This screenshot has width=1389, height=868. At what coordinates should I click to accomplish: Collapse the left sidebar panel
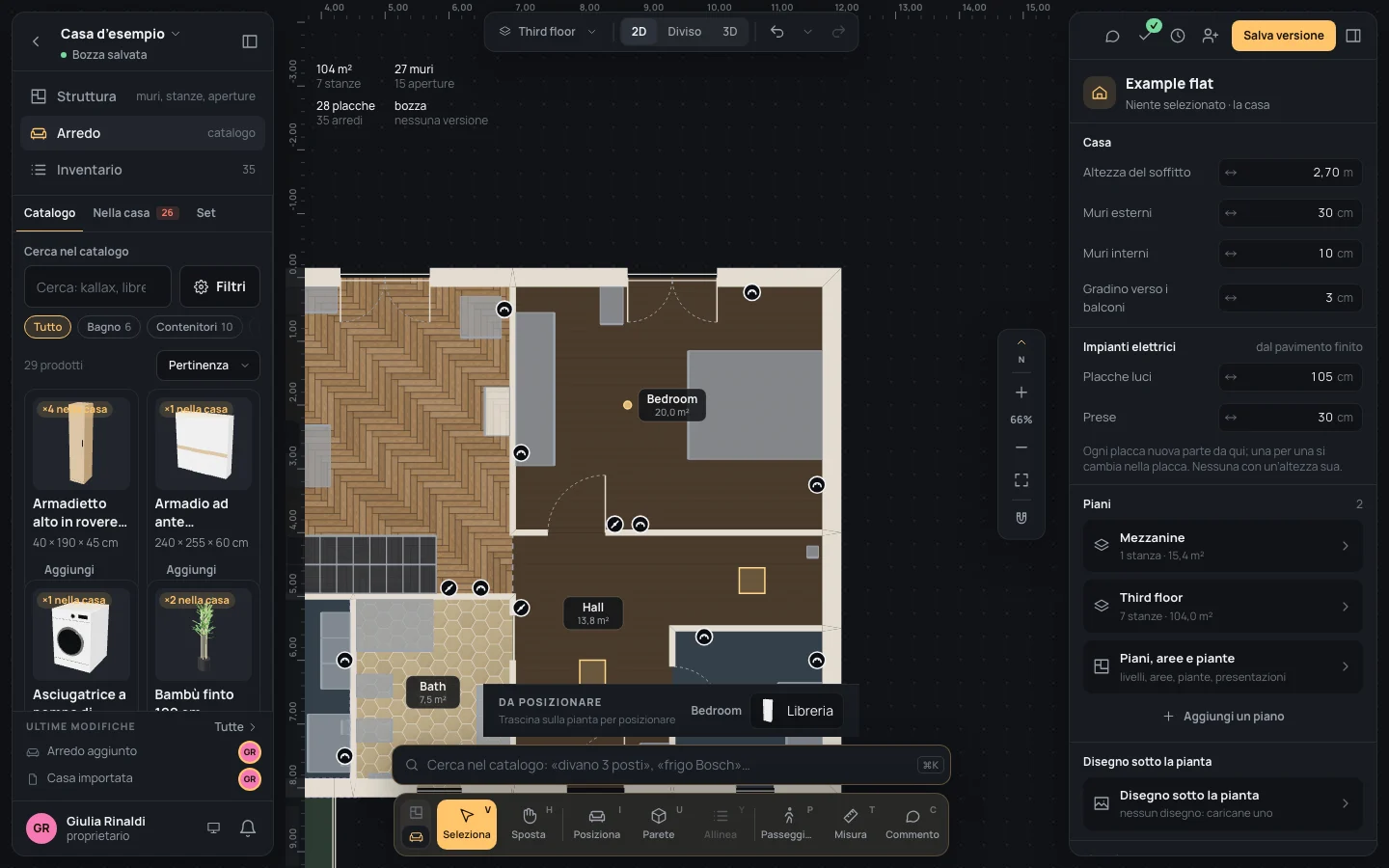coord(250,41)
